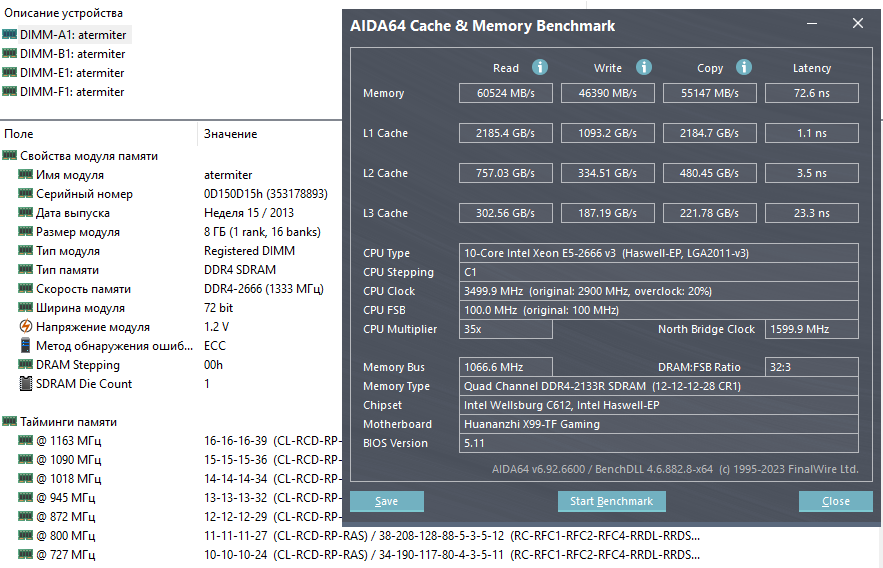
Task: Click the lightning bolt icon for Напряжение модуля
Action: coord(25,327)
